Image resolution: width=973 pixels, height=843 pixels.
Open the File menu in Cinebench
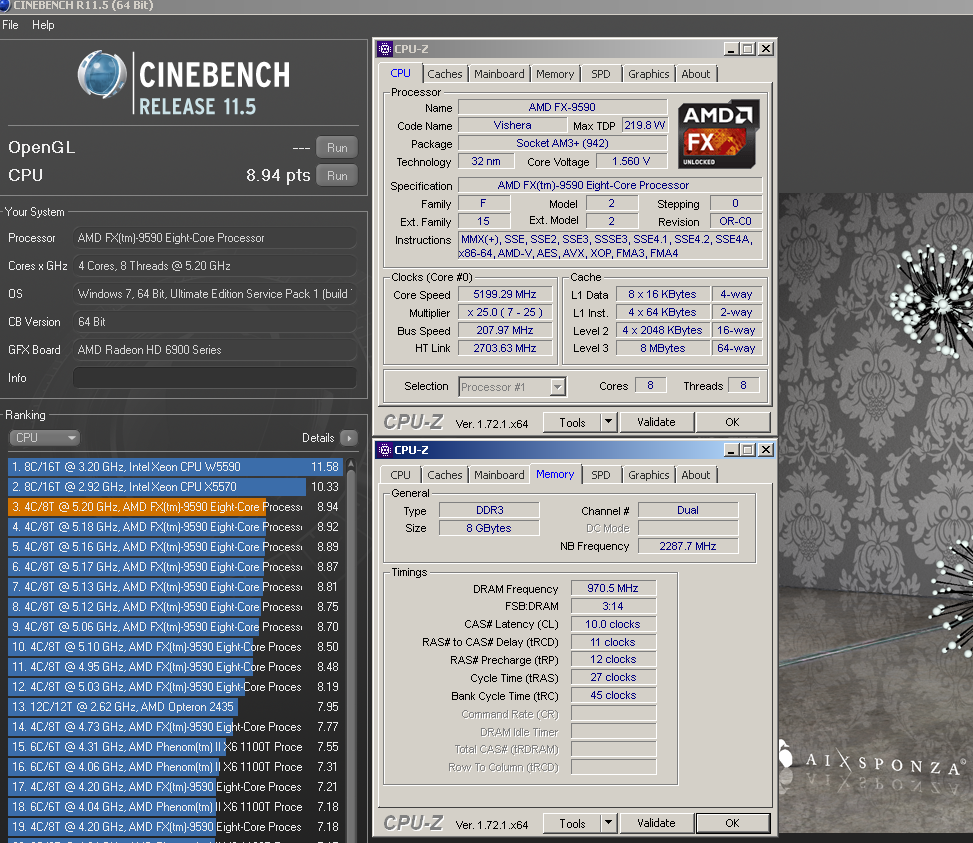(x=11, y=25)
